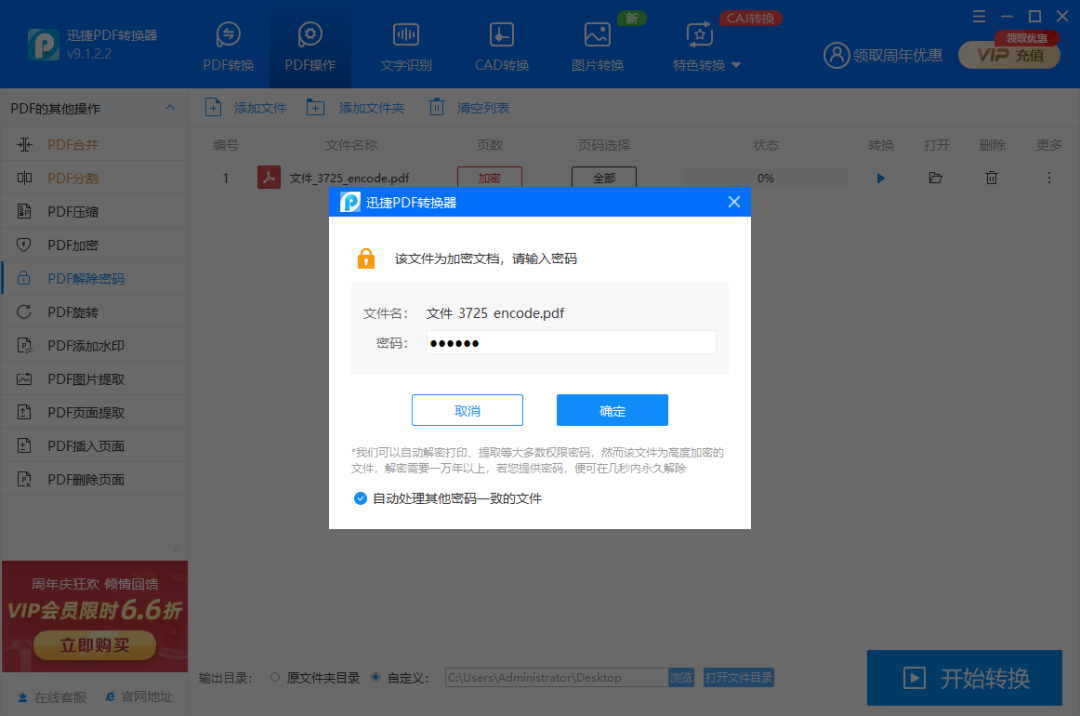Open the 全部 page selection box
Viewport: 1080px width, 716px height.
click(604, 178)
